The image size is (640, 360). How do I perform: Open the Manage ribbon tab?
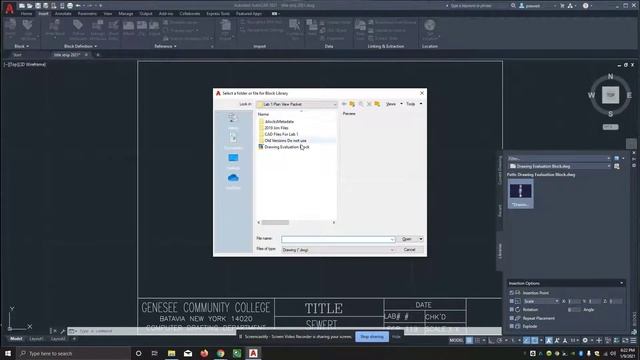[126, 13]
